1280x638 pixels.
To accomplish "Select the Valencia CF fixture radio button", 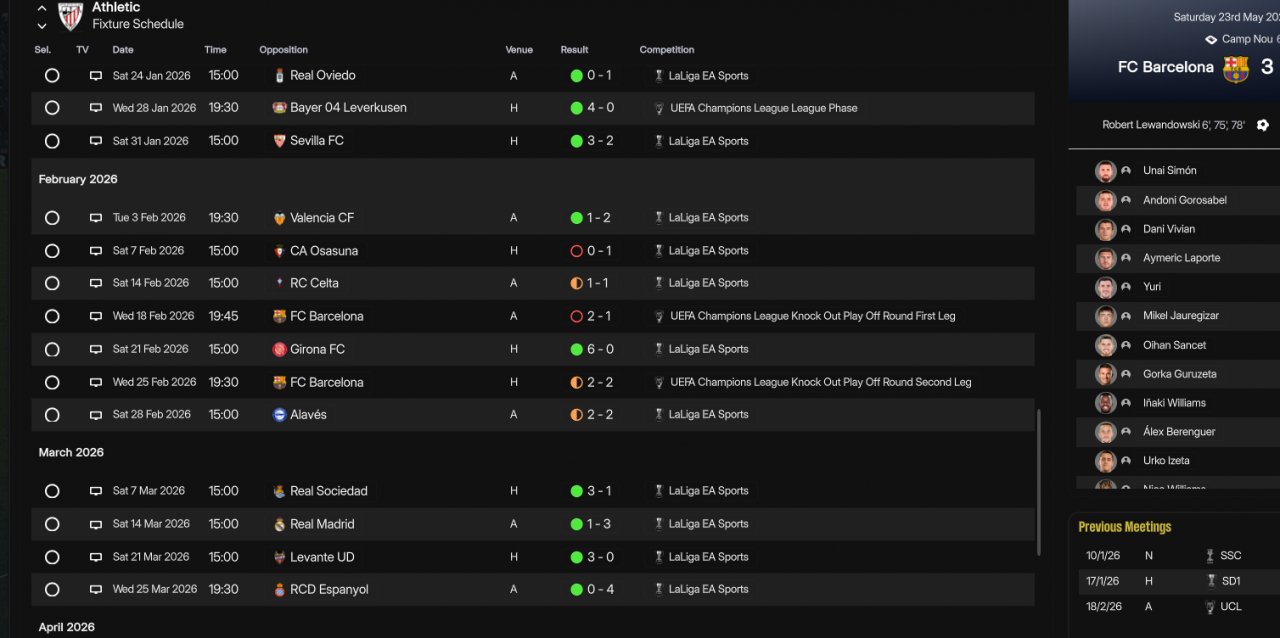I will pyautogui.click(x=52, y=218).
